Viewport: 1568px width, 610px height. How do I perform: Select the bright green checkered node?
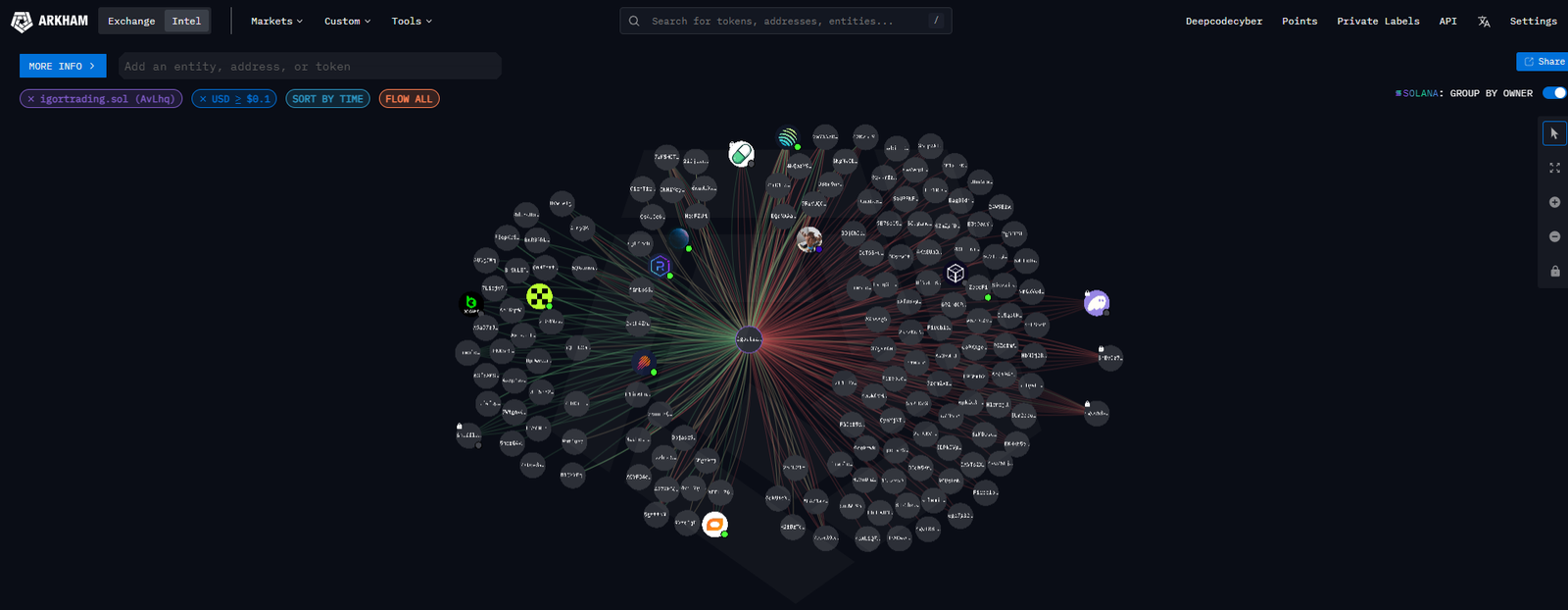click(539, 296)
